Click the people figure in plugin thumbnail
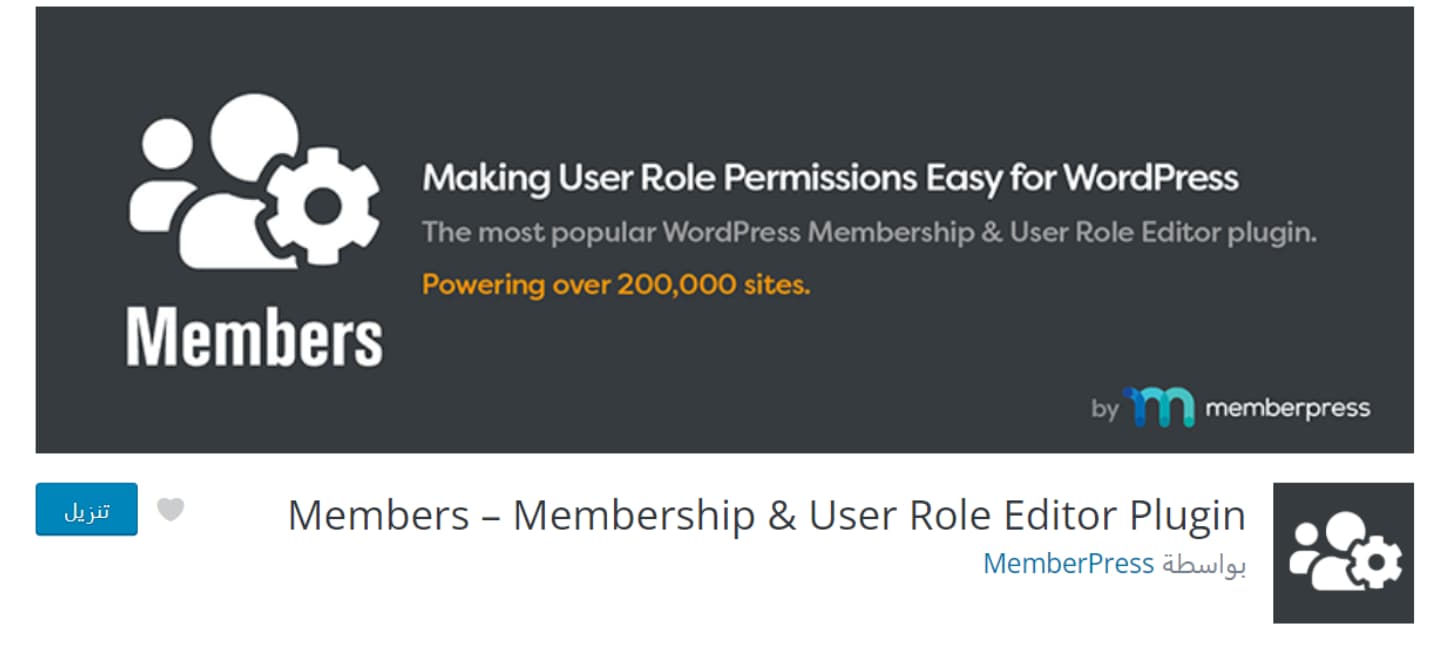 point(1320,552)
